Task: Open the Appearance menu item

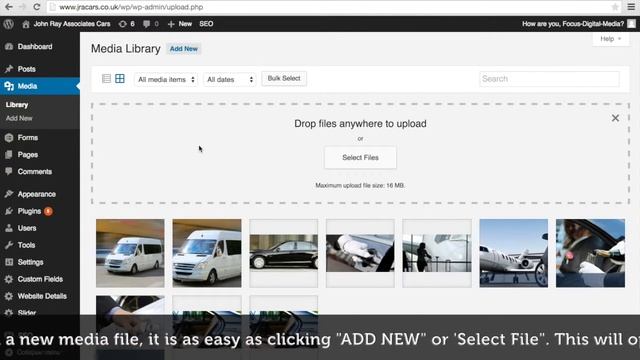Action: [x=37, y=194]
